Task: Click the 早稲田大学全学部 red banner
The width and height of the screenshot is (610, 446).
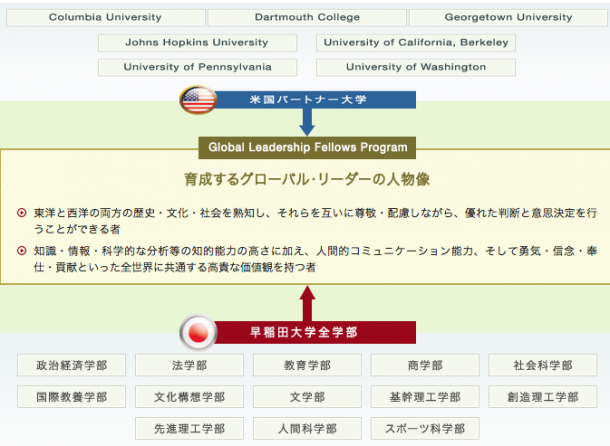Action: pos(314,332)
